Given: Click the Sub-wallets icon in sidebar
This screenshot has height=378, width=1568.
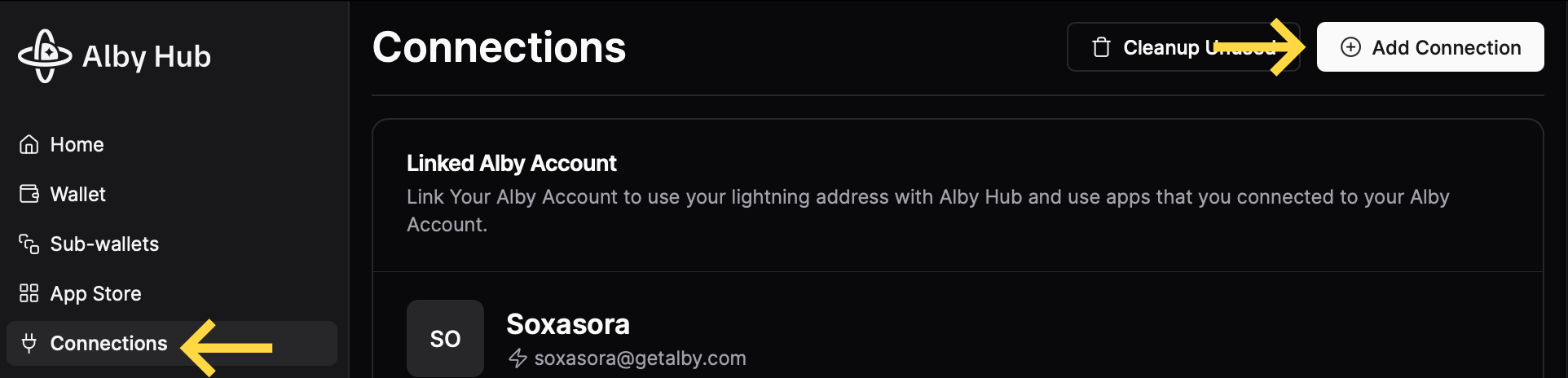Looking at the screenshot, I should [x=29, y=244].
